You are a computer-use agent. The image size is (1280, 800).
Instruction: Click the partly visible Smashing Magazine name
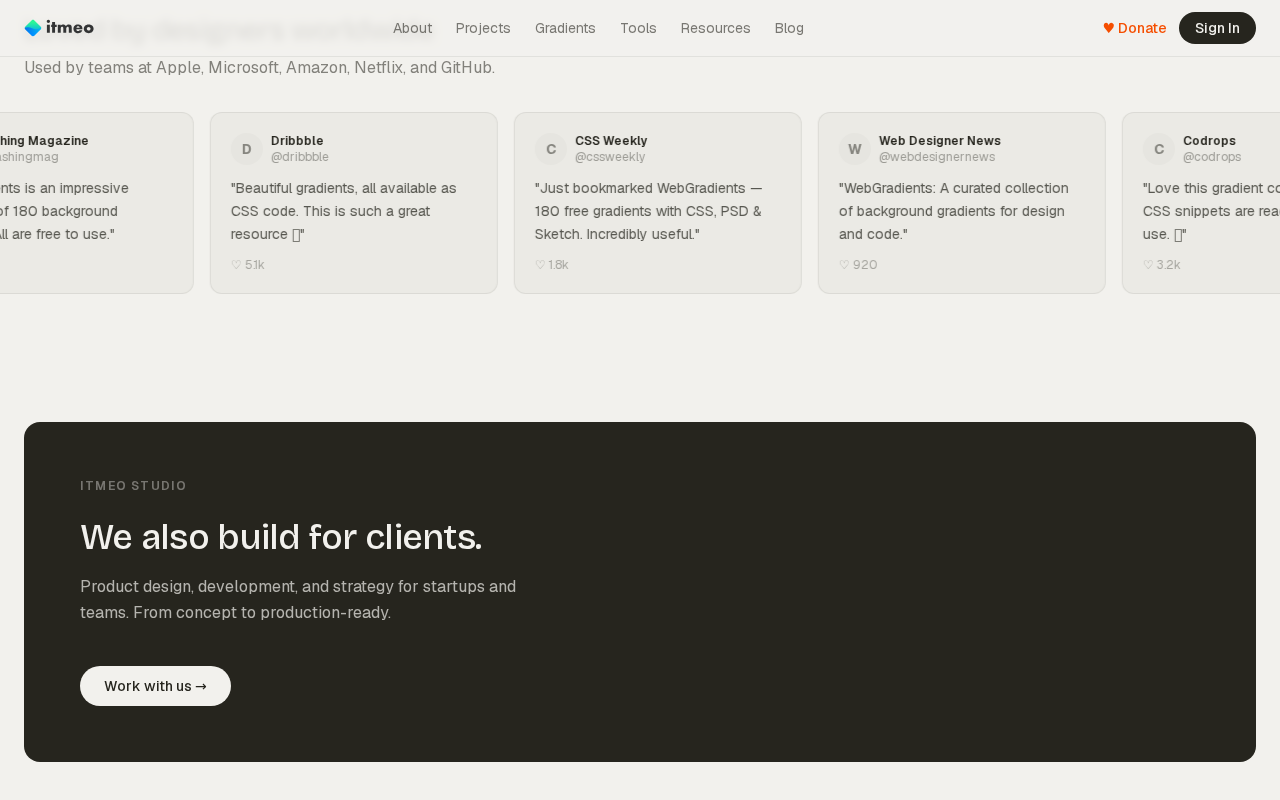click(x=44, y=141)
